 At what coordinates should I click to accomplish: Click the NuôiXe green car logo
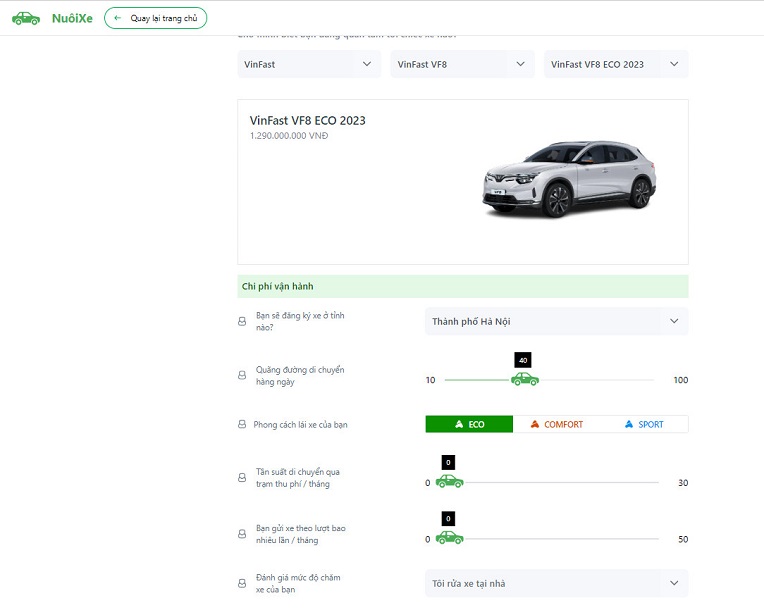click(26, 19)
